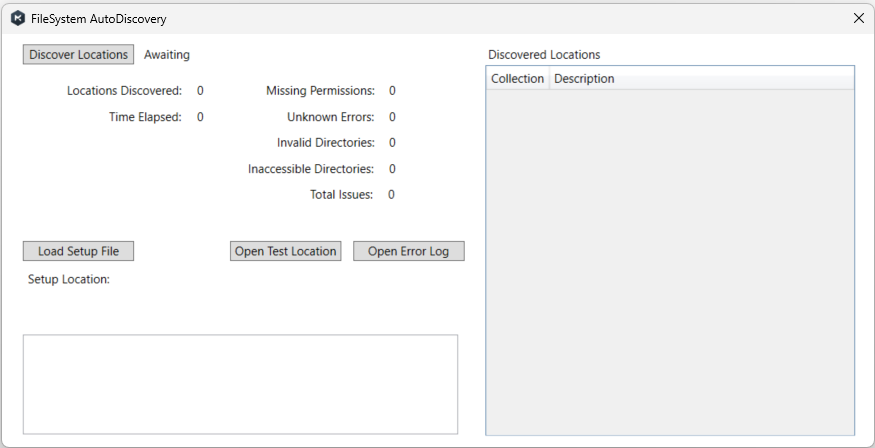Sort by the Collection column header
Viewport: 875px width, 448px height.
pos(517,79)
